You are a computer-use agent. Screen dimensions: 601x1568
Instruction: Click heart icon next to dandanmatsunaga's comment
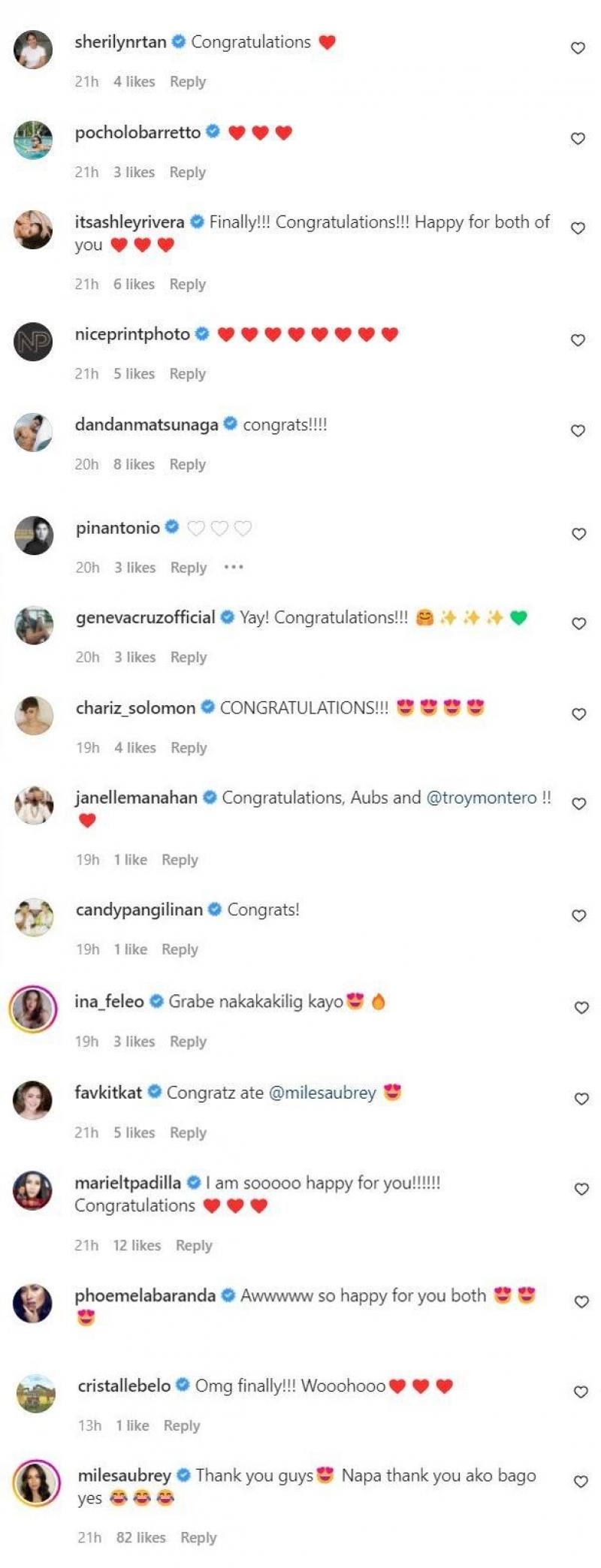click(578, 430)
